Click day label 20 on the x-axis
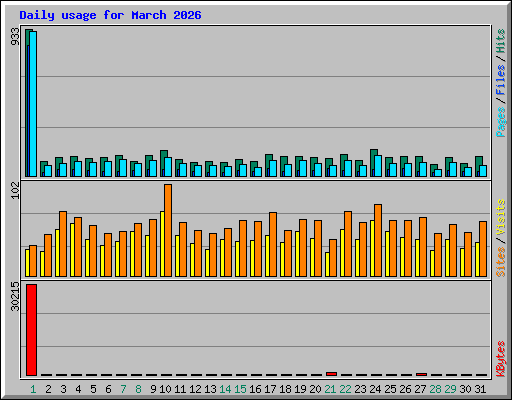512x400 pixels. [315, 389]
